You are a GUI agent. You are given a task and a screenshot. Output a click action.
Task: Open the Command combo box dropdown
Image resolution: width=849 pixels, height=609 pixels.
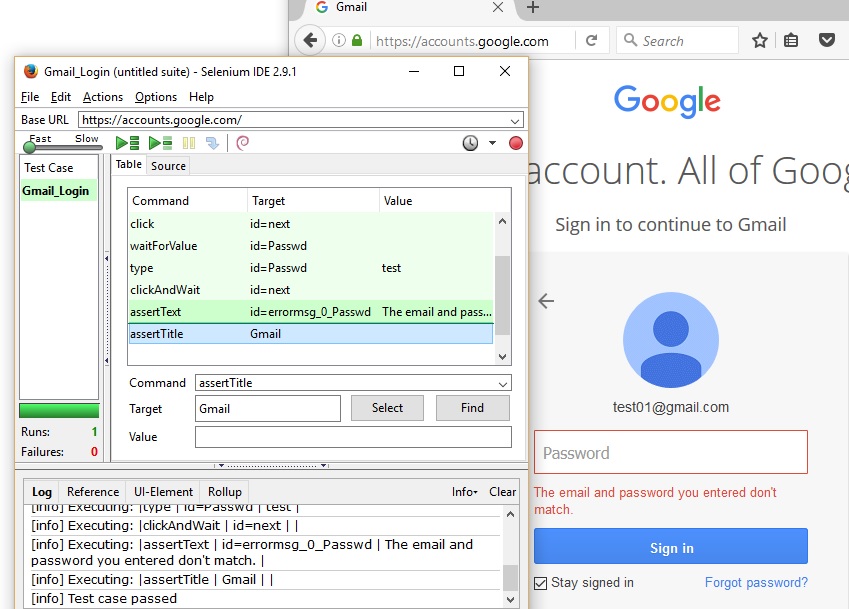[503, 383]
